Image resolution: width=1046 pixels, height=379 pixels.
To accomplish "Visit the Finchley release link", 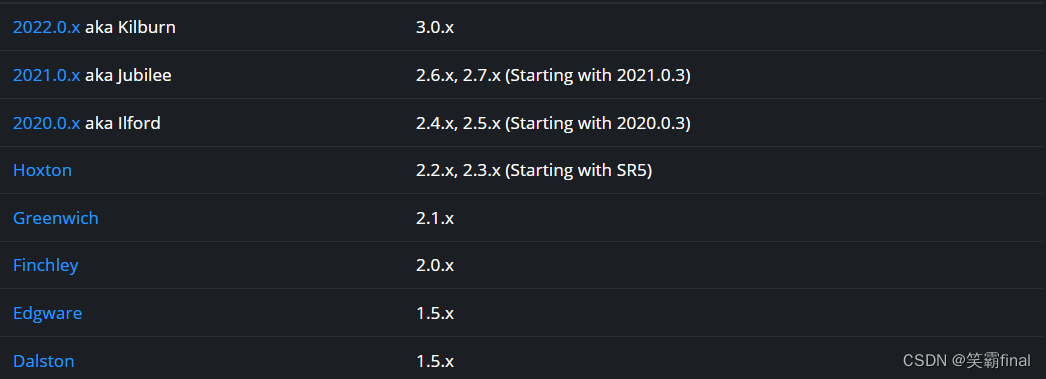I will [x=45, y=266].
